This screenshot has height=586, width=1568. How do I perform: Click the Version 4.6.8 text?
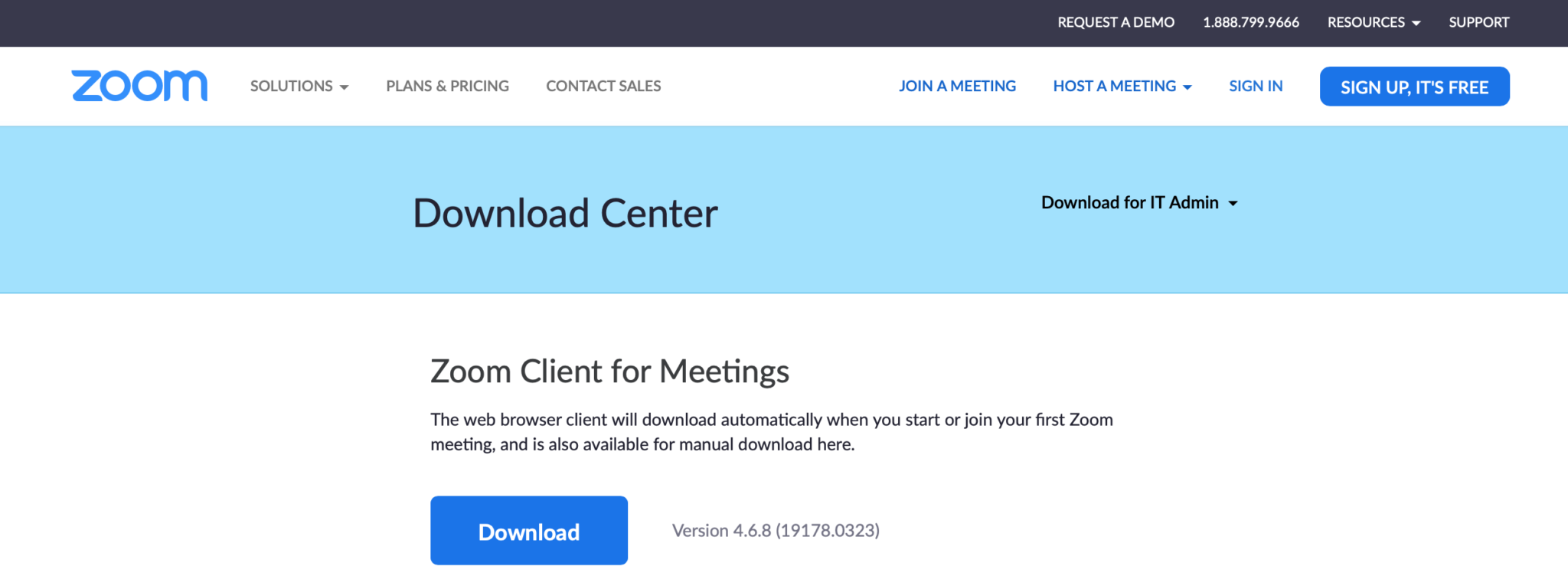pyautogui.click(x=776, y=531)
